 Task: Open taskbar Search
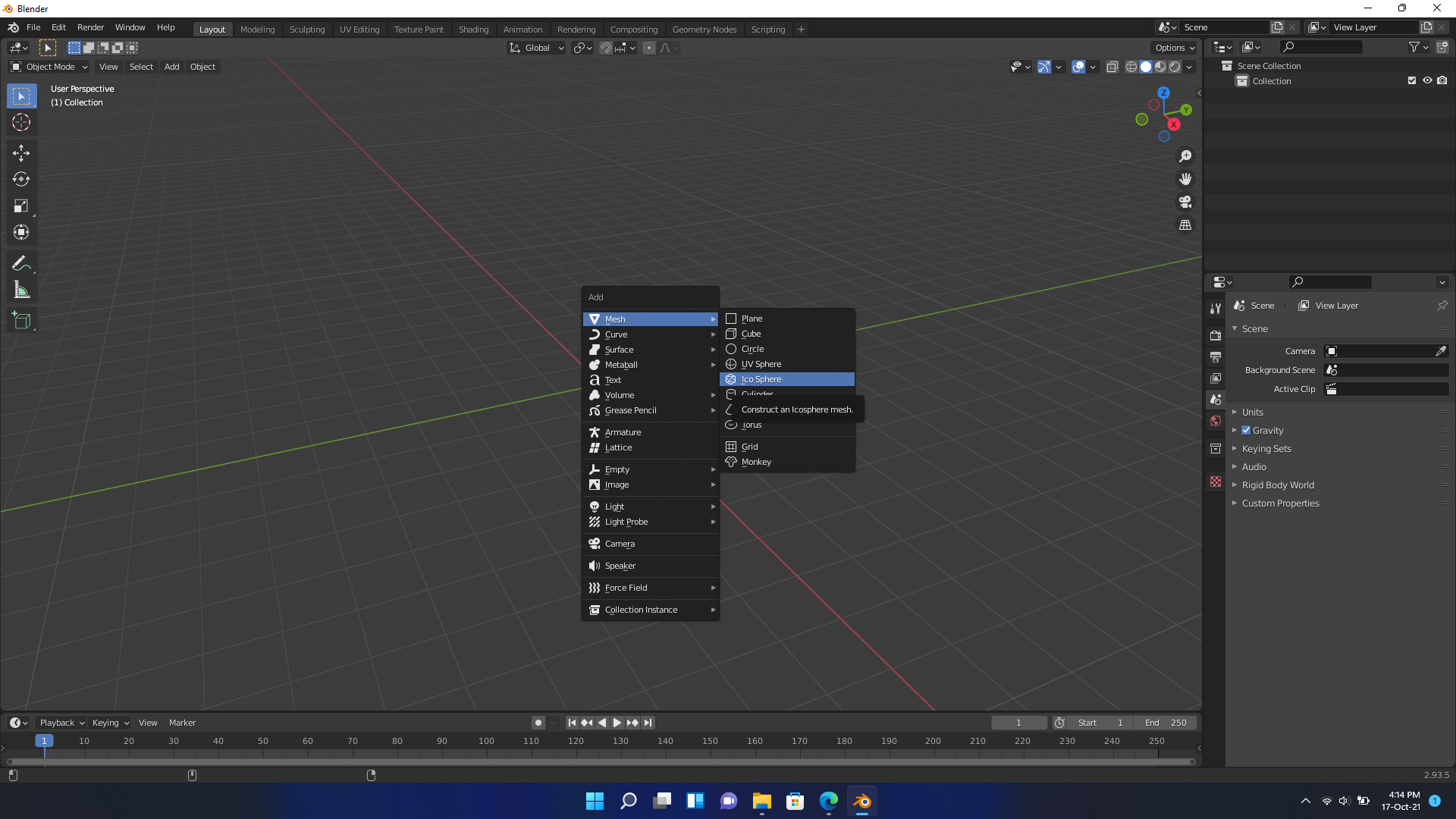[x=629, y=801]
